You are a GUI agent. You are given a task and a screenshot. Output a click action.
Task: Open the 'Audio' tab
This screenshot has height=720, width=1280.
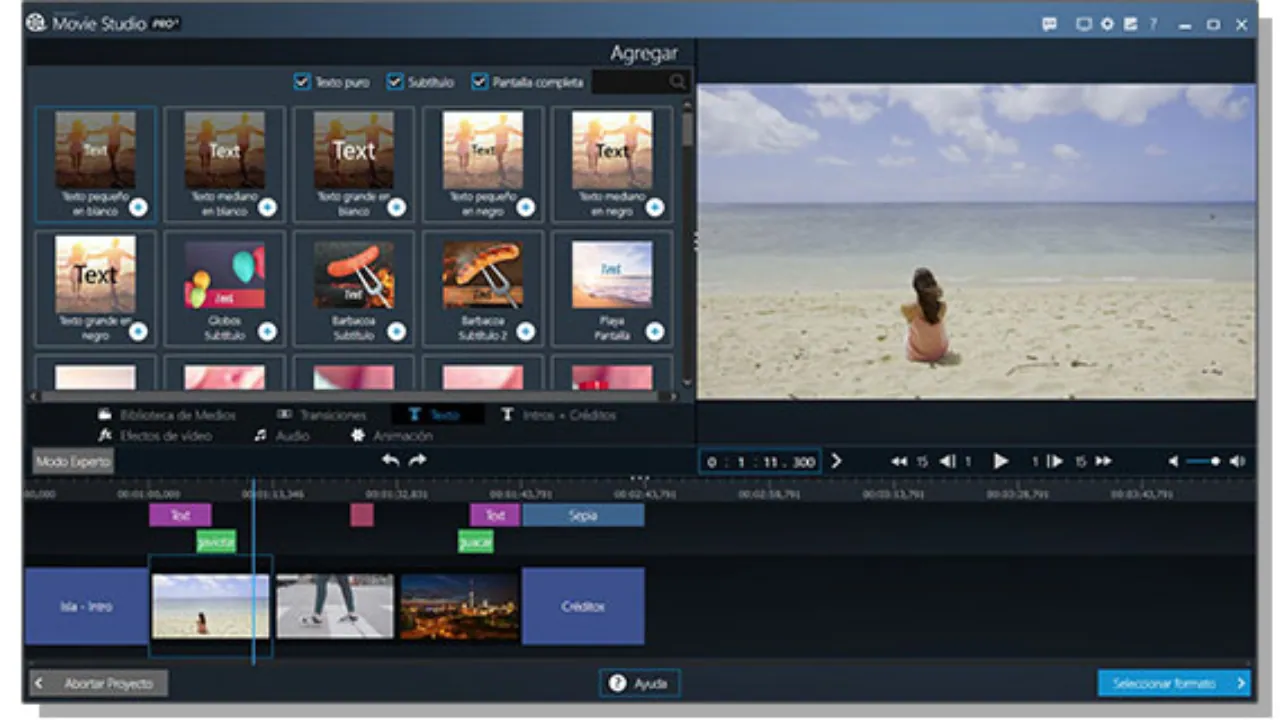[x=282, y=436]
